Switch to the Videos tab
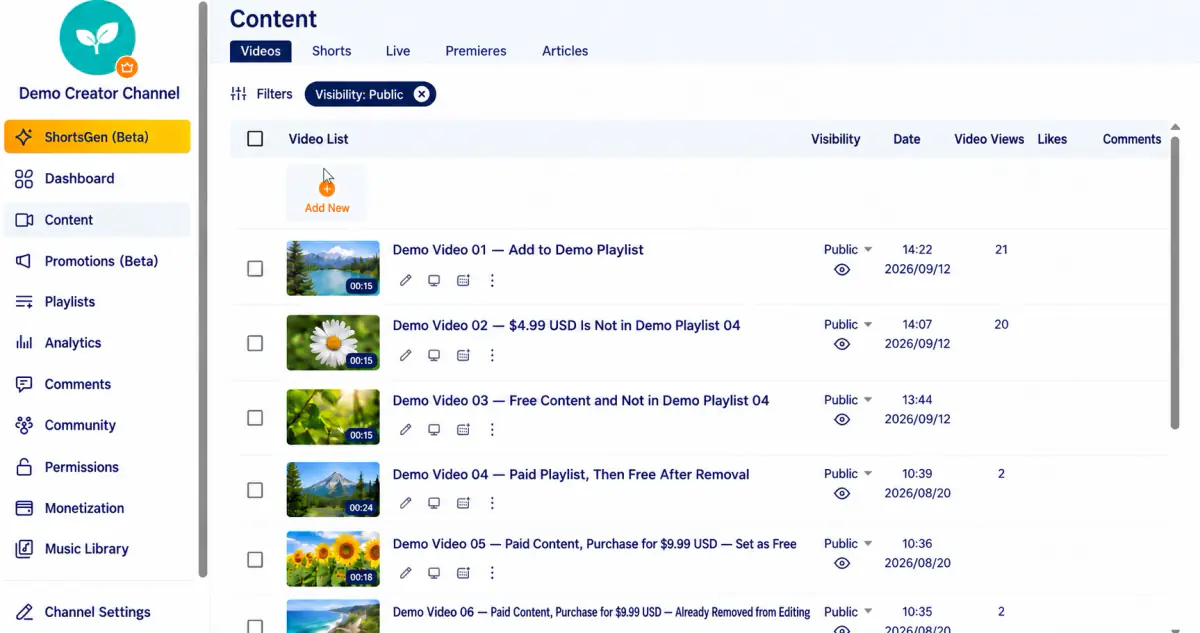 point(261,51)
